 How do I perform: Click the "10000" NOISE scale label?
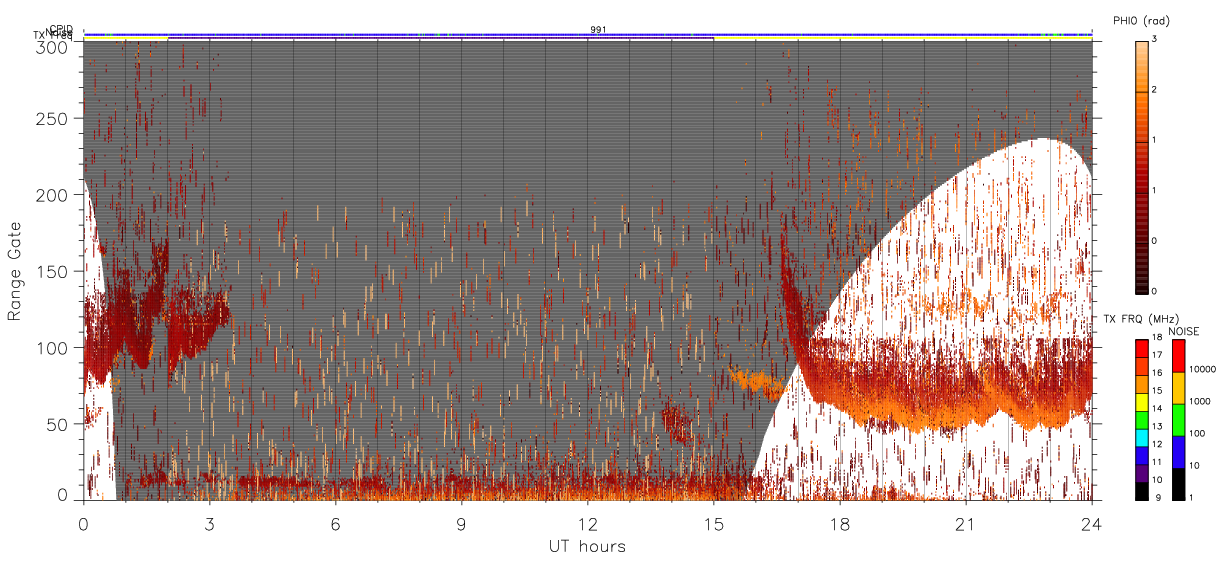(1203, 369)
